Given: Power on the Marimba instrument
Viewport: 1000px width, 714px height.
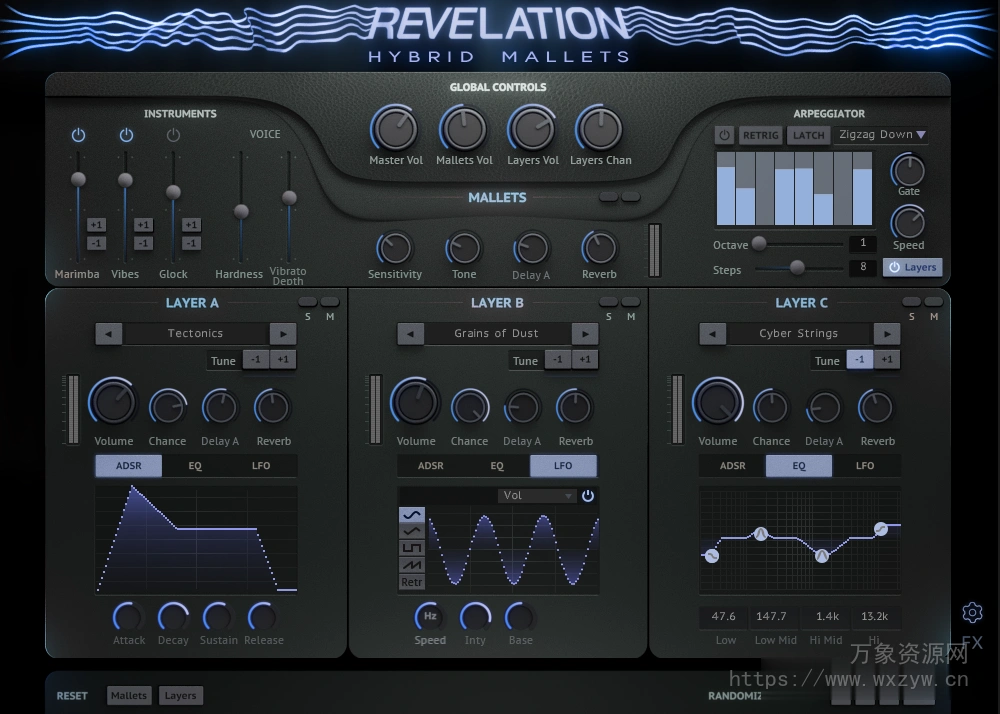Looking at the screenshot, I should pyautogui.click(x=78, y=135).
